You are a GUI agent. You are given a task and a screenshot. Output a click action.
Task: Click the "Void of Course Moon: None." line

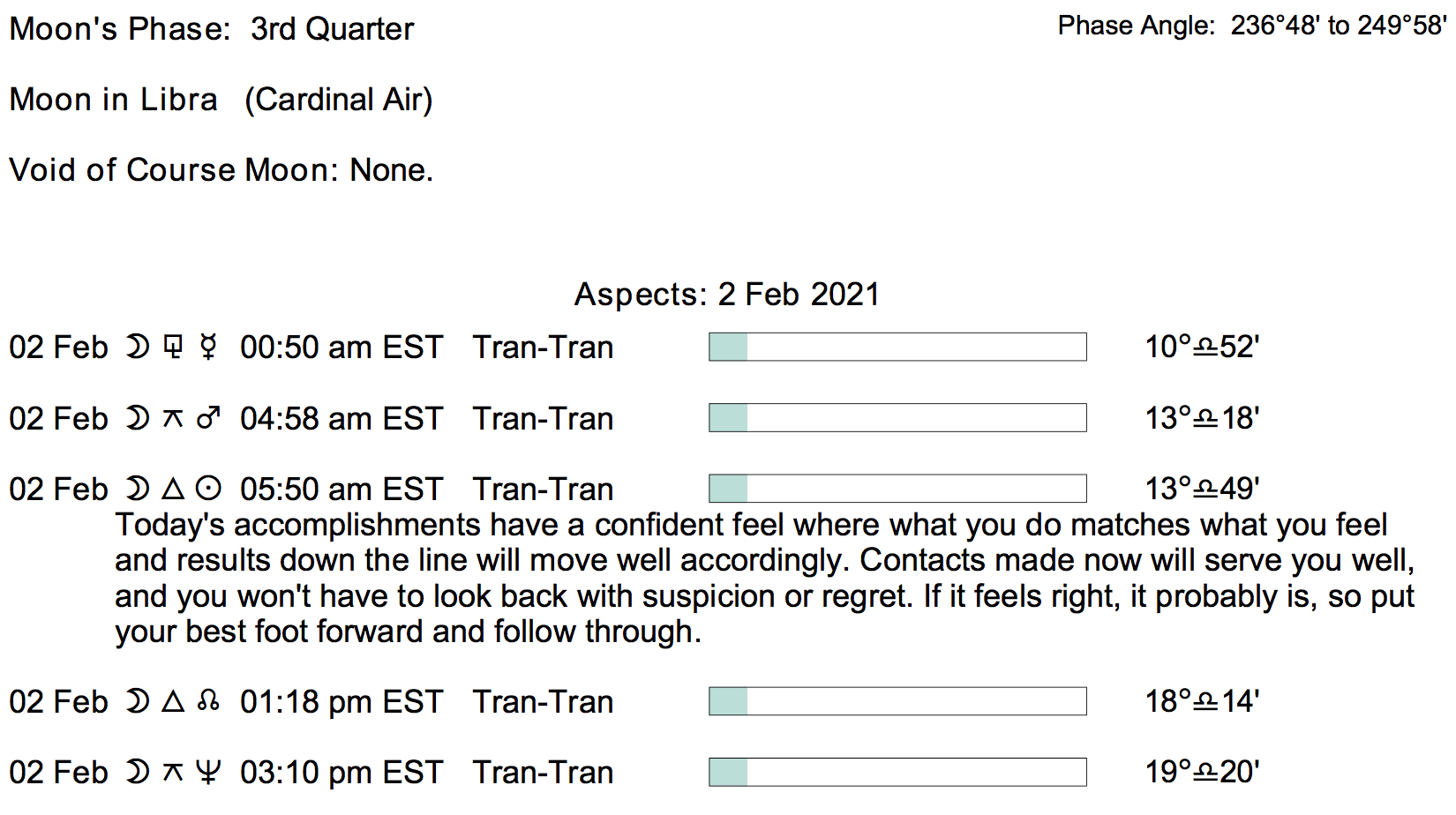pos(221,169)
